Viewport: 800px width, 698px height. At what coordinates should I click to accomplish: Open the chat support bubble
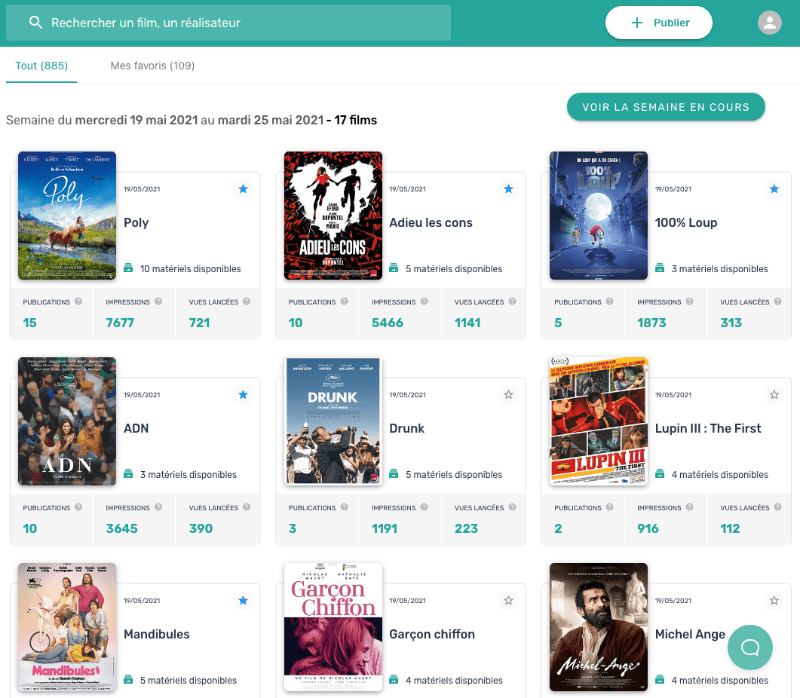[749, 647]
